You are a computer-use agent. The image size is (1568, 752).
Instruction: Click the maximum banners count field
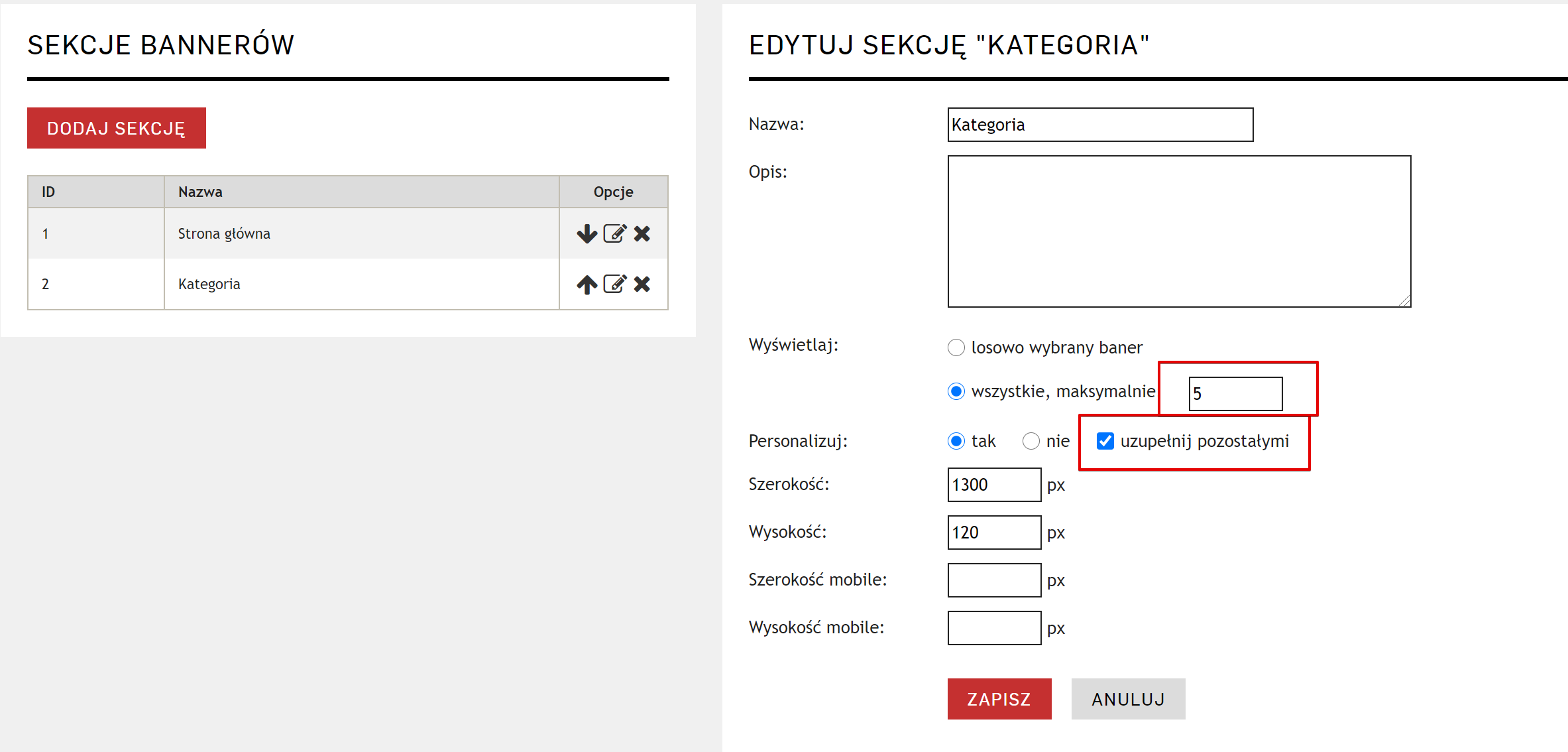coord(1235,394)
